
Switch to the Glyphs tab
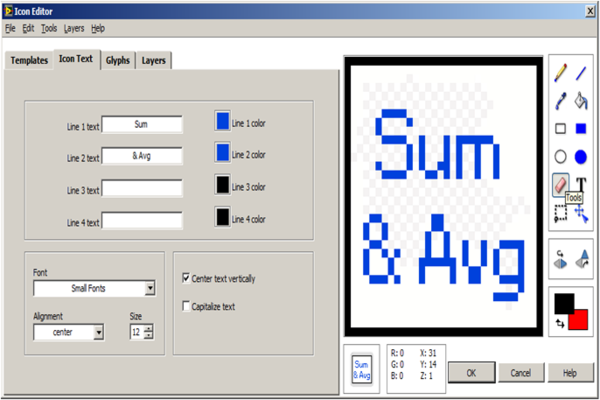pyautogui.click(x=118, y=60)
